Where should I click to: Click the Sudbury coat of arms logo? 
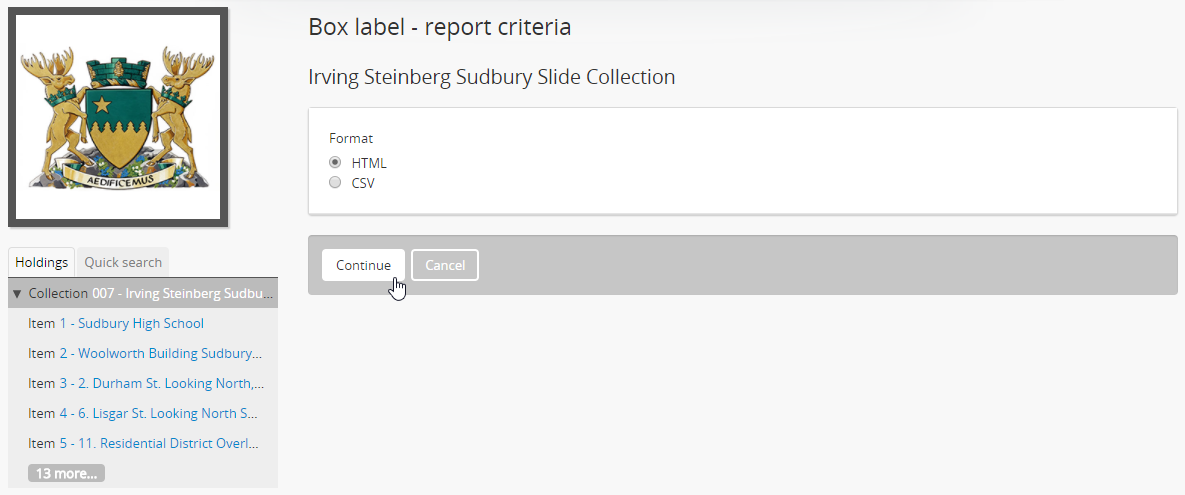(118, 118)
